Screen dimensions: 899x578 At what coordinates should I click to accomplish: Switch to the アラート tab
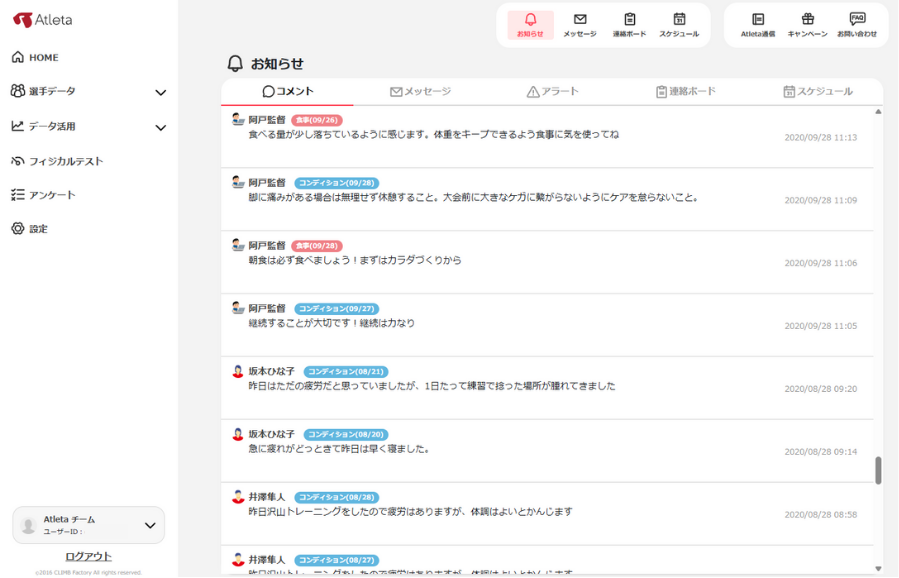tap(553, 91)
